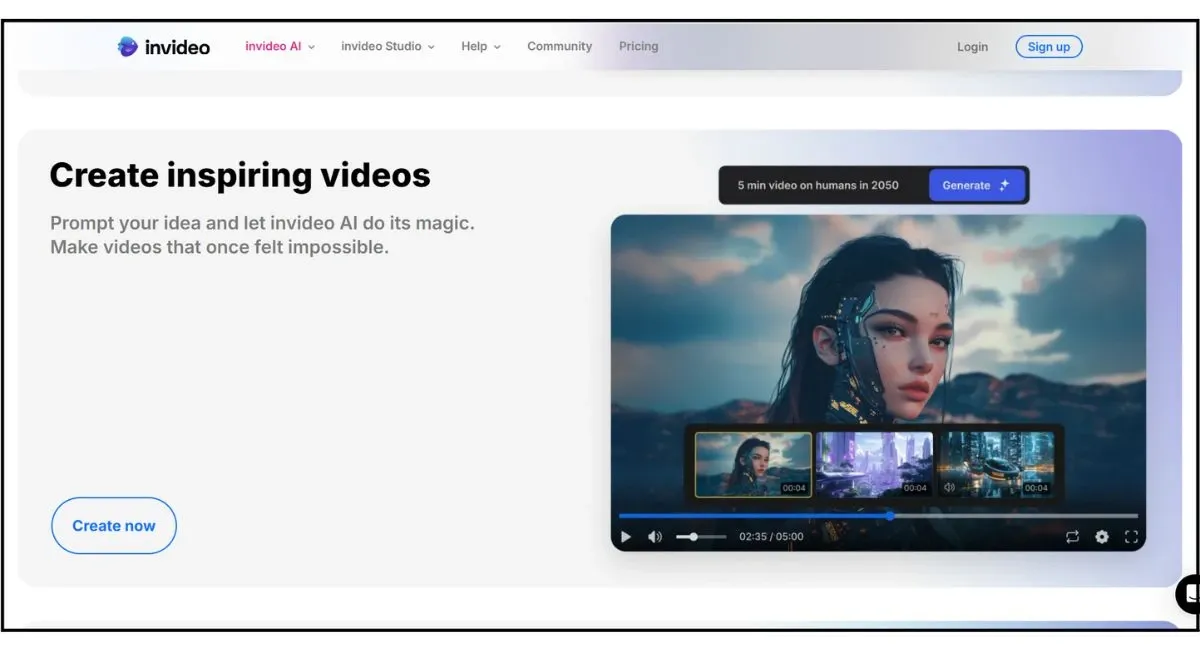Screen dimensions: 1200x650
Task: Click the invideo logo
Action: pyautogui.click(x=164, y=46)
